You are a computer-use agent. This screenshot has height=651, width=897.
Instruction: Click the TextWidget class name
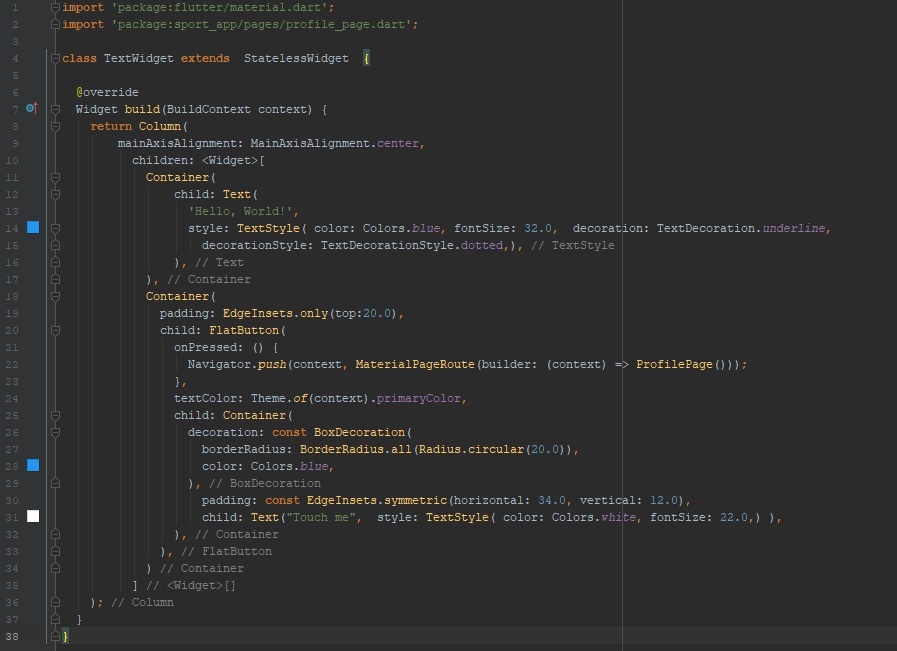[138, 58]
